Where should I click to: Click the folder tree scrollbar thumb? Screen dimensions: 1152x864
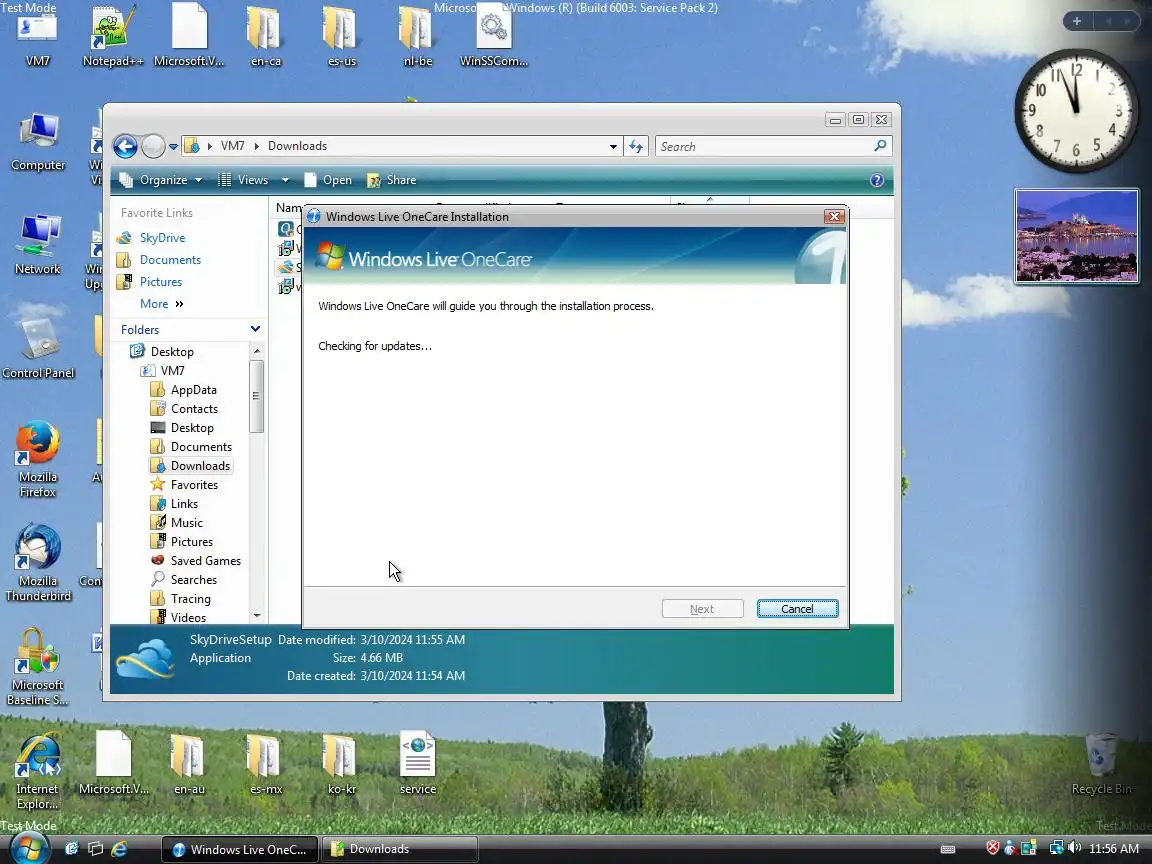(x=256, y=397)
